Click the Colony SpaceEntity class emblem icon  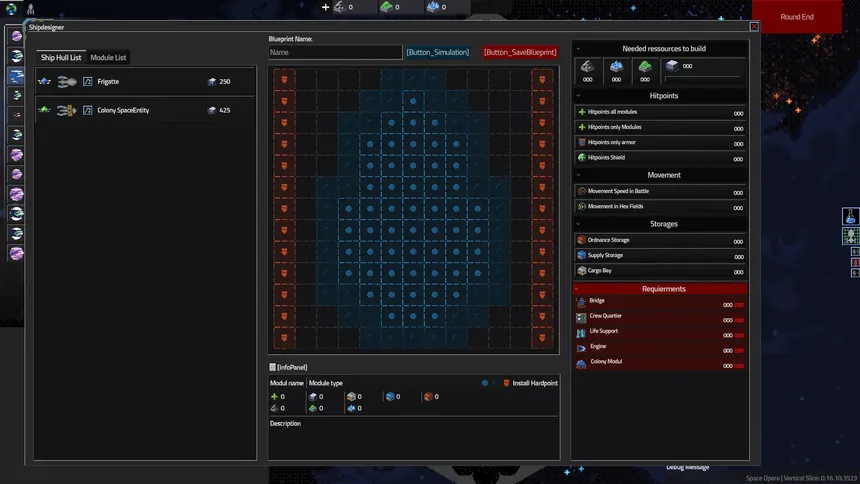coord(44,110)
